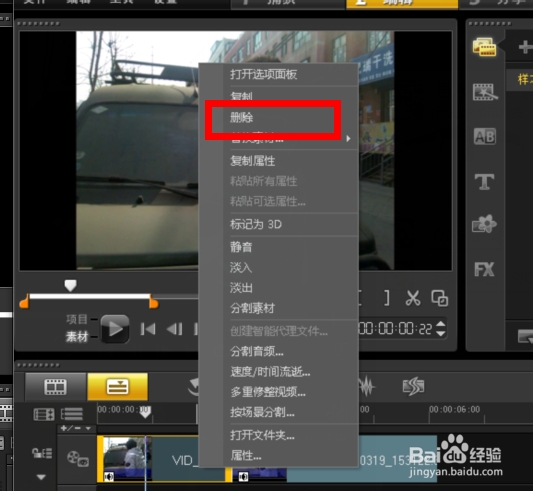
Task: Open the Graphic library flower icon
Action: click(484, 224)
